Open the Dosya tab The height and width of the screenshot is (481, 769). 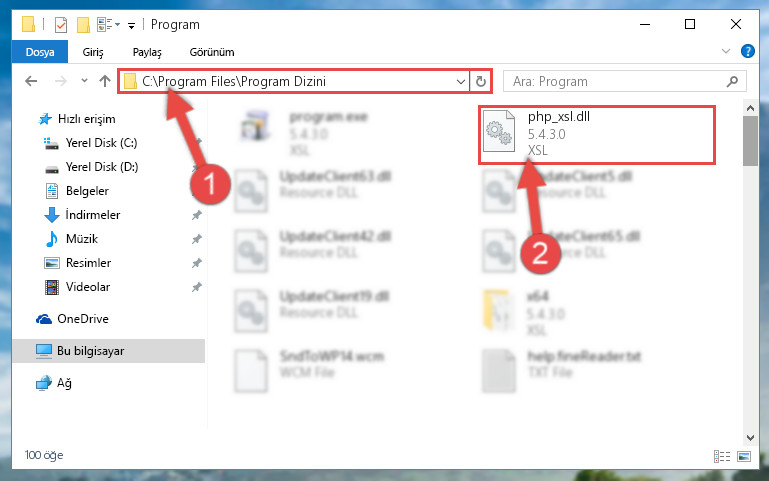pos(40,52)
